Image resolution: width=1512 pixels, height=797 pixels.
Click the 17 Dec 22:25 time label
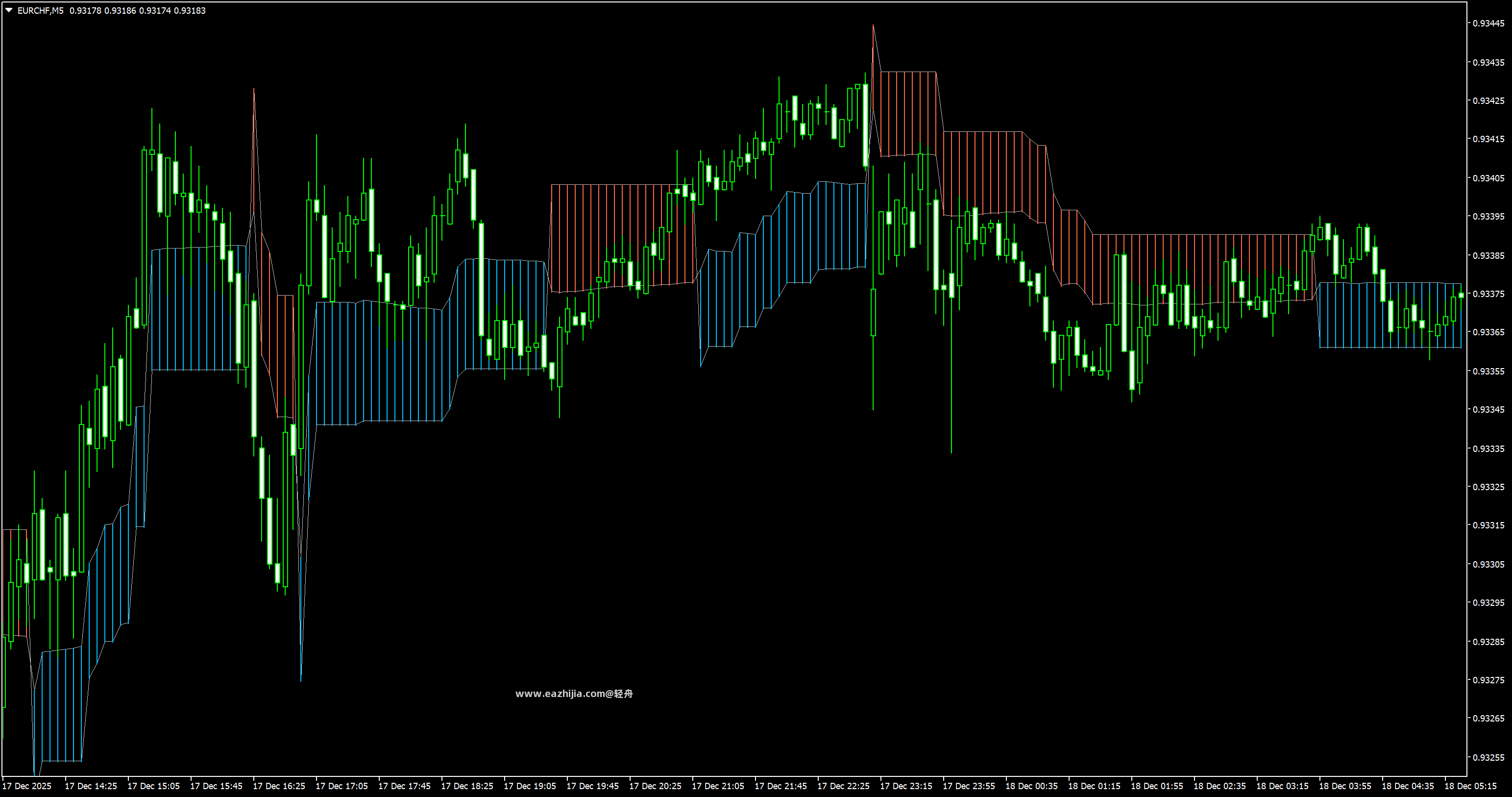point(844,786)
